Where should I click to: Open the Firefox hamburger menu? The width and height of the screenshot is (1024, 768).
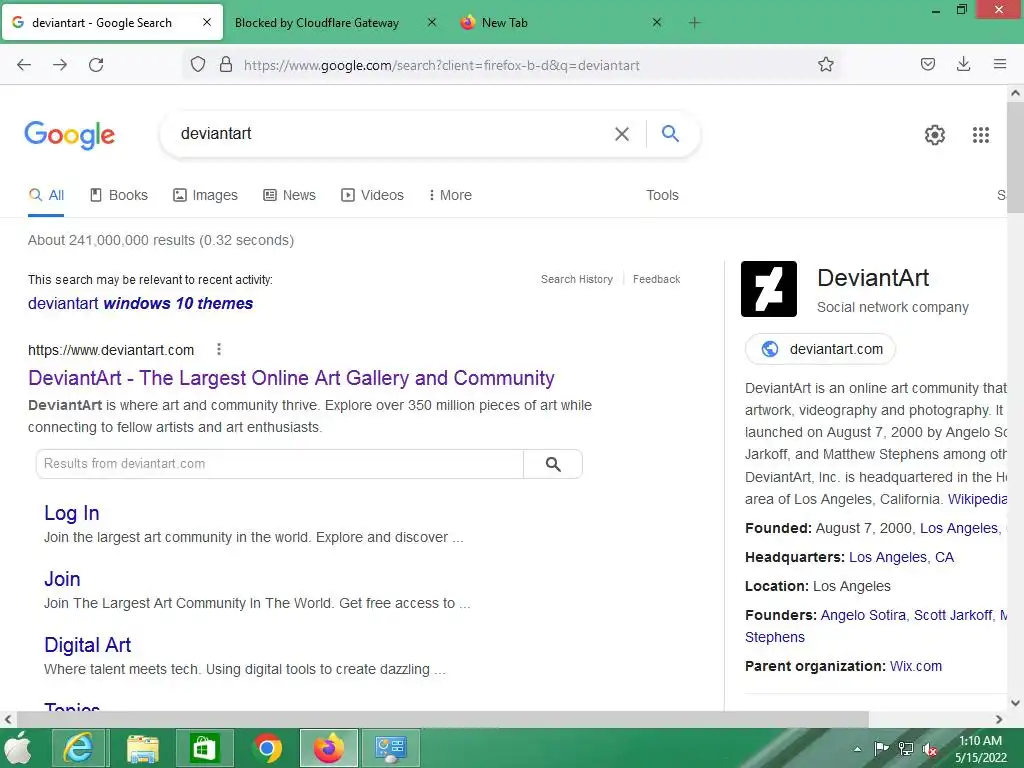tap(999, 64)
